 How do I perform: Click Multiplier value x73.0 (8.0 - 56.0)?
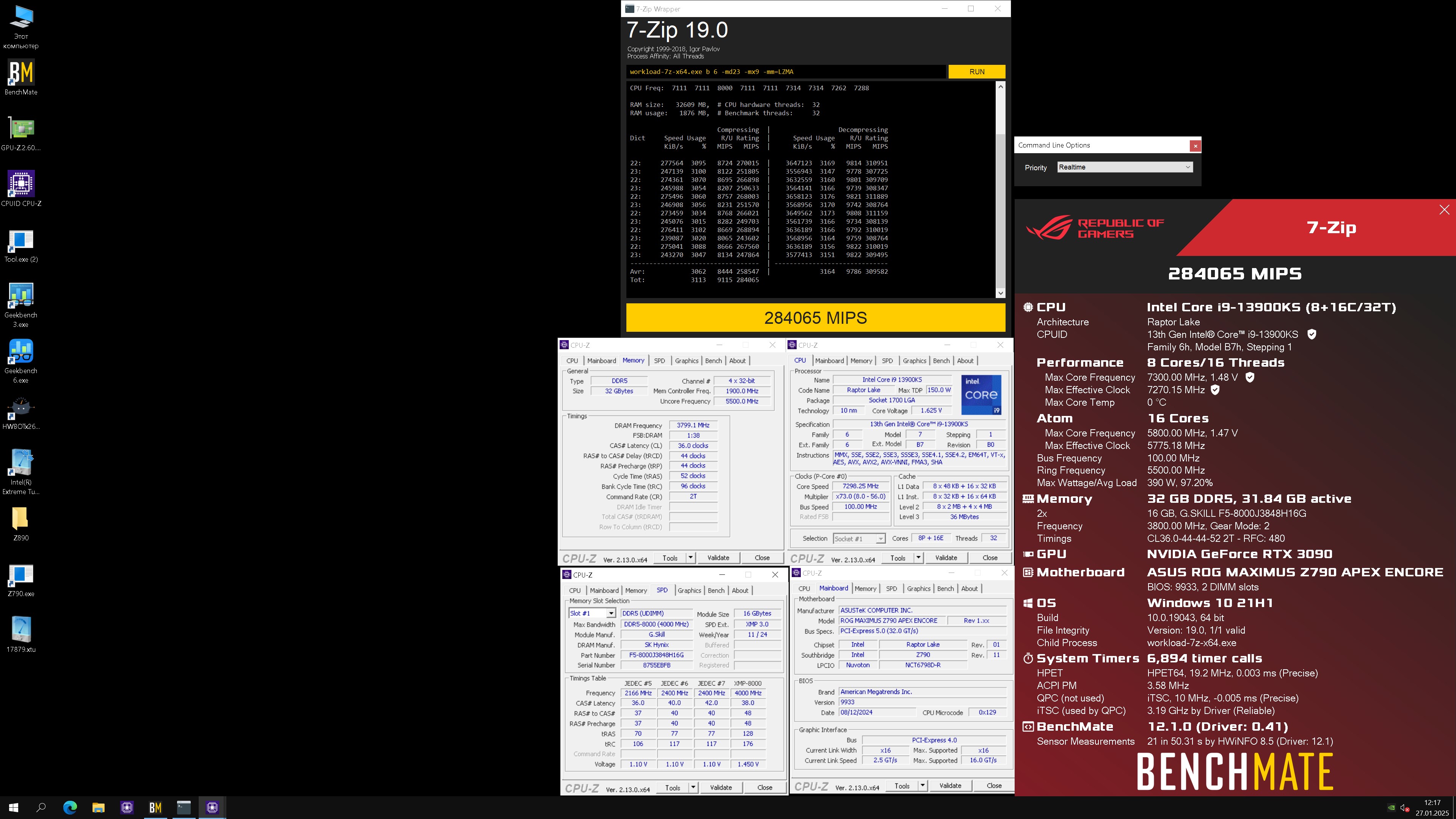coord(860,496)
